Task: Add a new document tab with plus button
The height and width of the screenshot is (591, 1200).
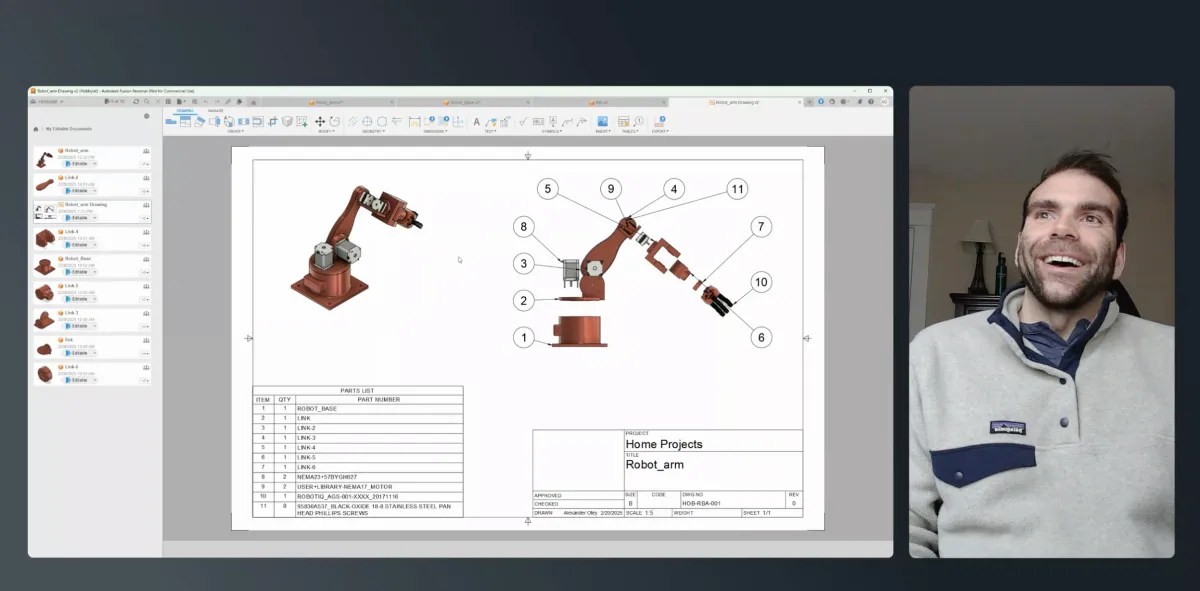Action: coord(809,102)
